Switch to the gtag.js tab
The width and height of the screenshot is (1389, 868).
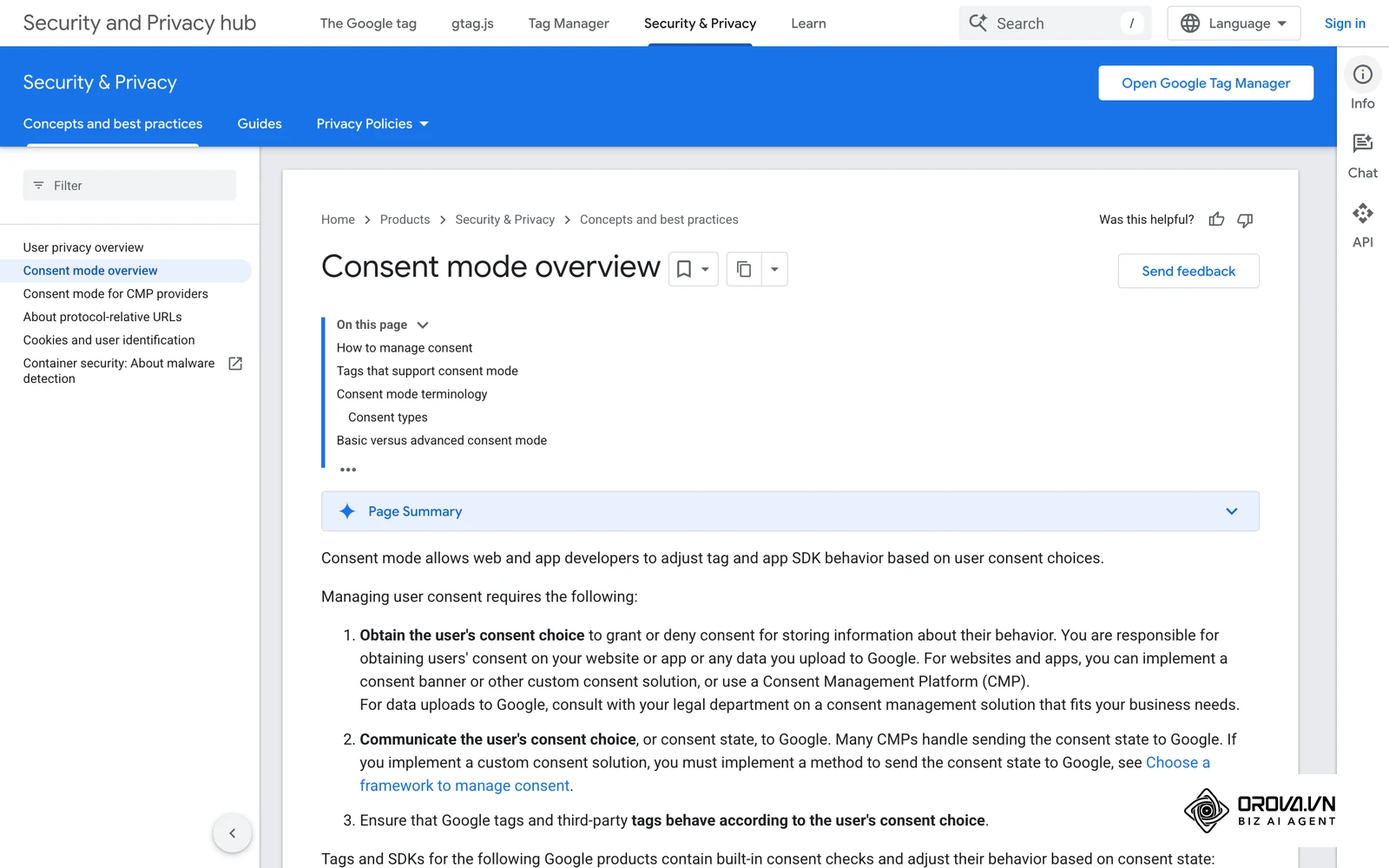click(472, 23)
